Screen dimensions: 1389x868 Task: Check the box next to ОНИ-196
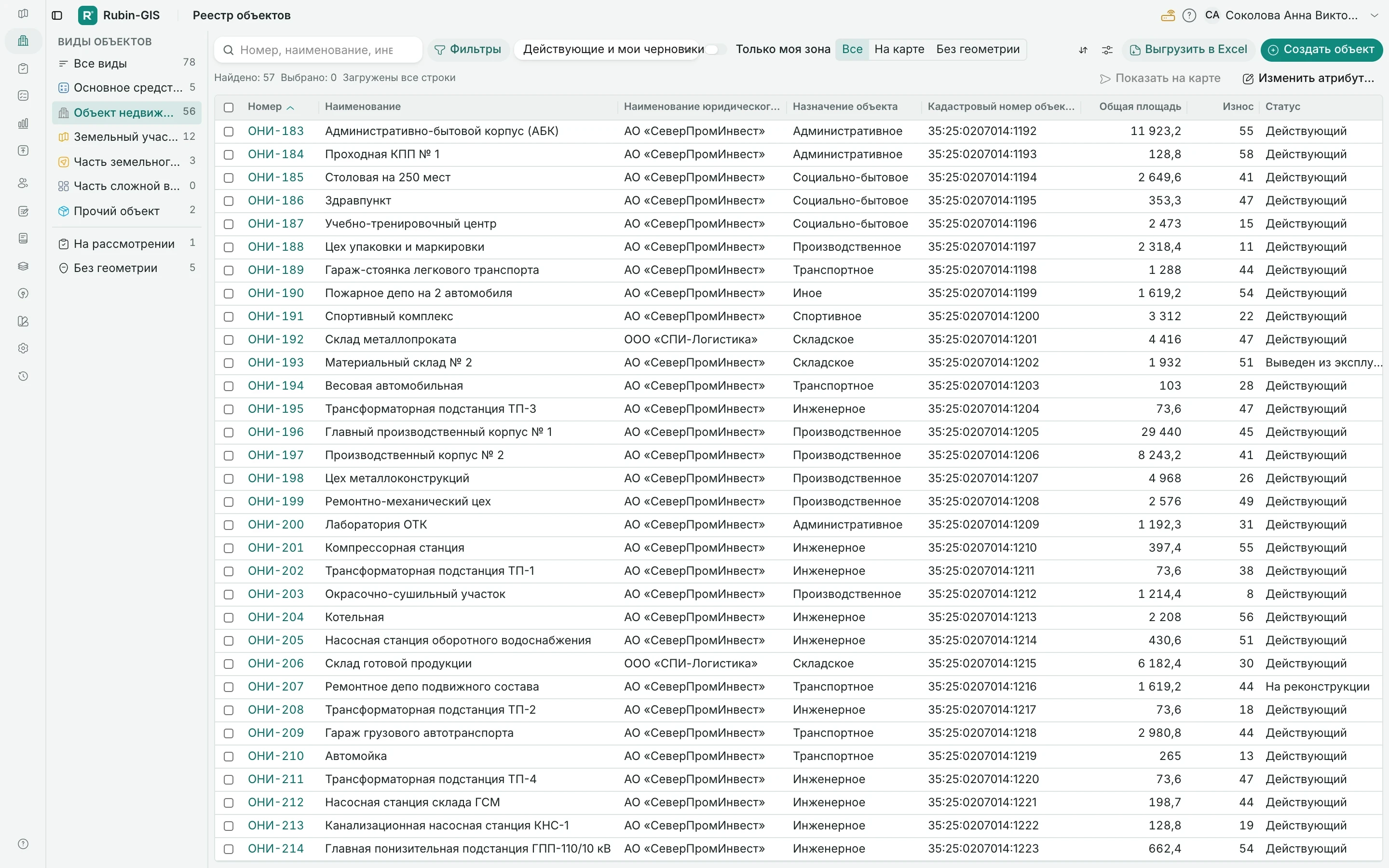229,432
